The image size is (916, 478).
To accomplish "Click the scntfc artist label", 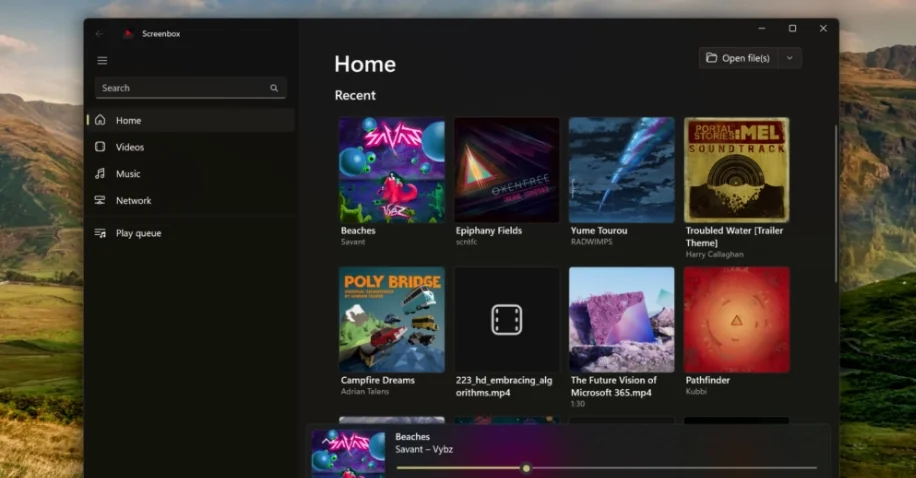I will [467, 242].
